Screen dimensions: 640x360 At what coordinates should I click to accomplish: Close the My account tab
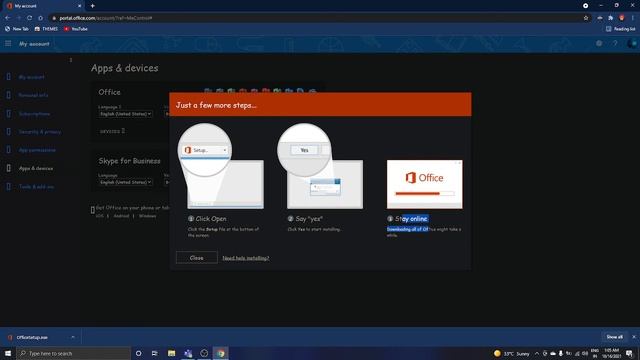point(80,6)
